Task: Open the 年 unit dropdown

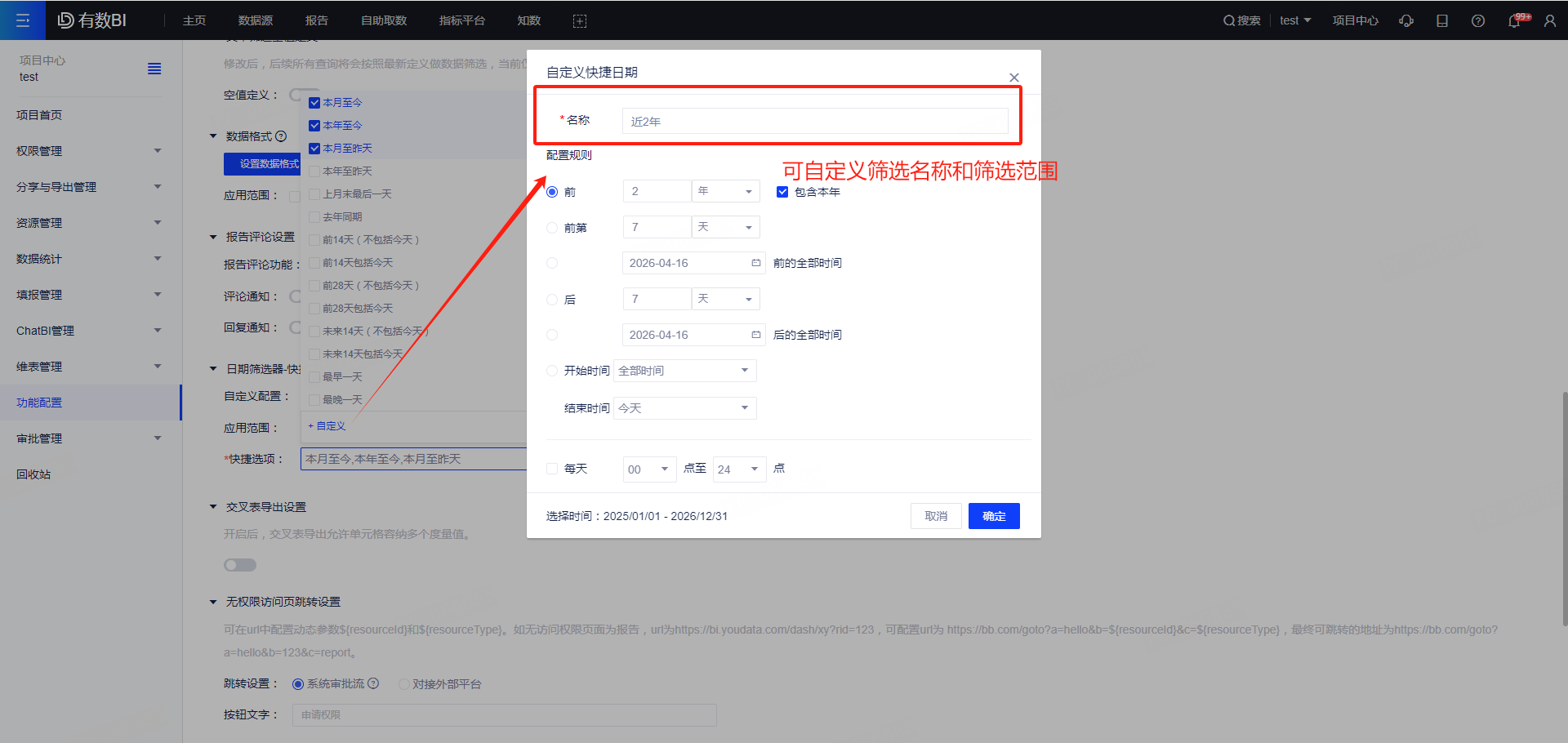Action: point(726,191)
